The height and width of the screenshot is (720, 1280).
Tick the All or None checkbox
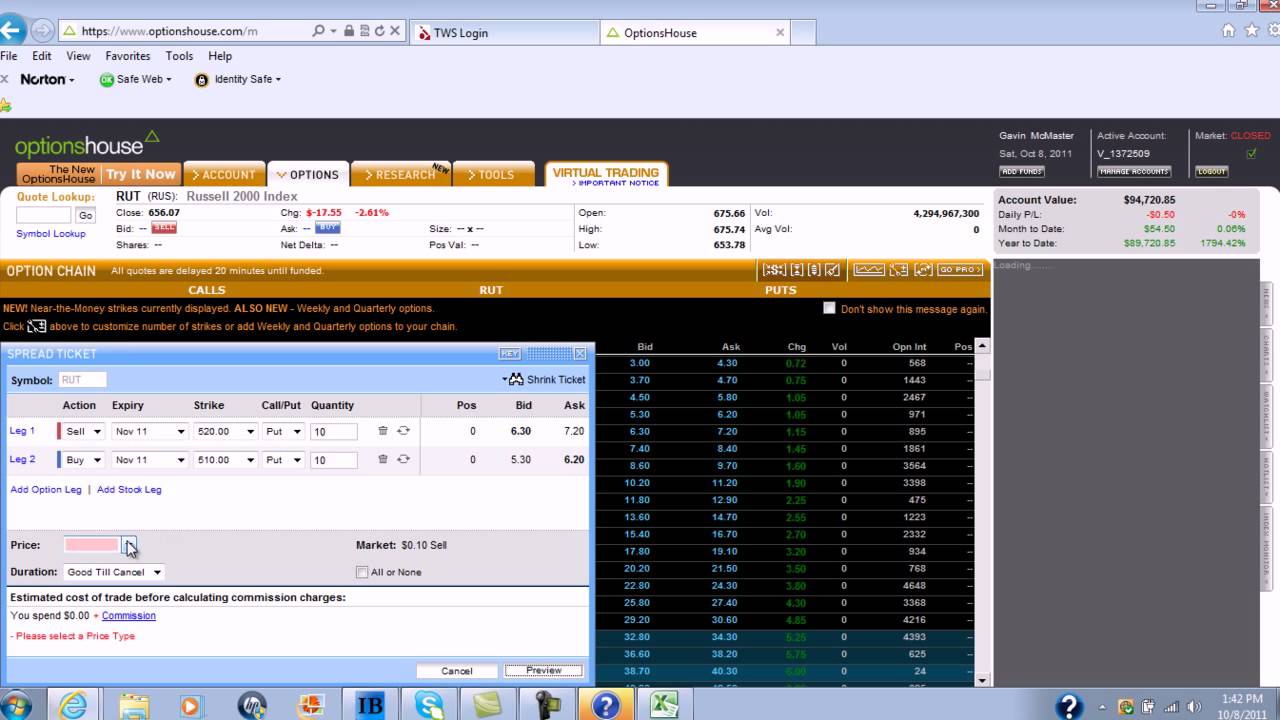tap(362, 572)
